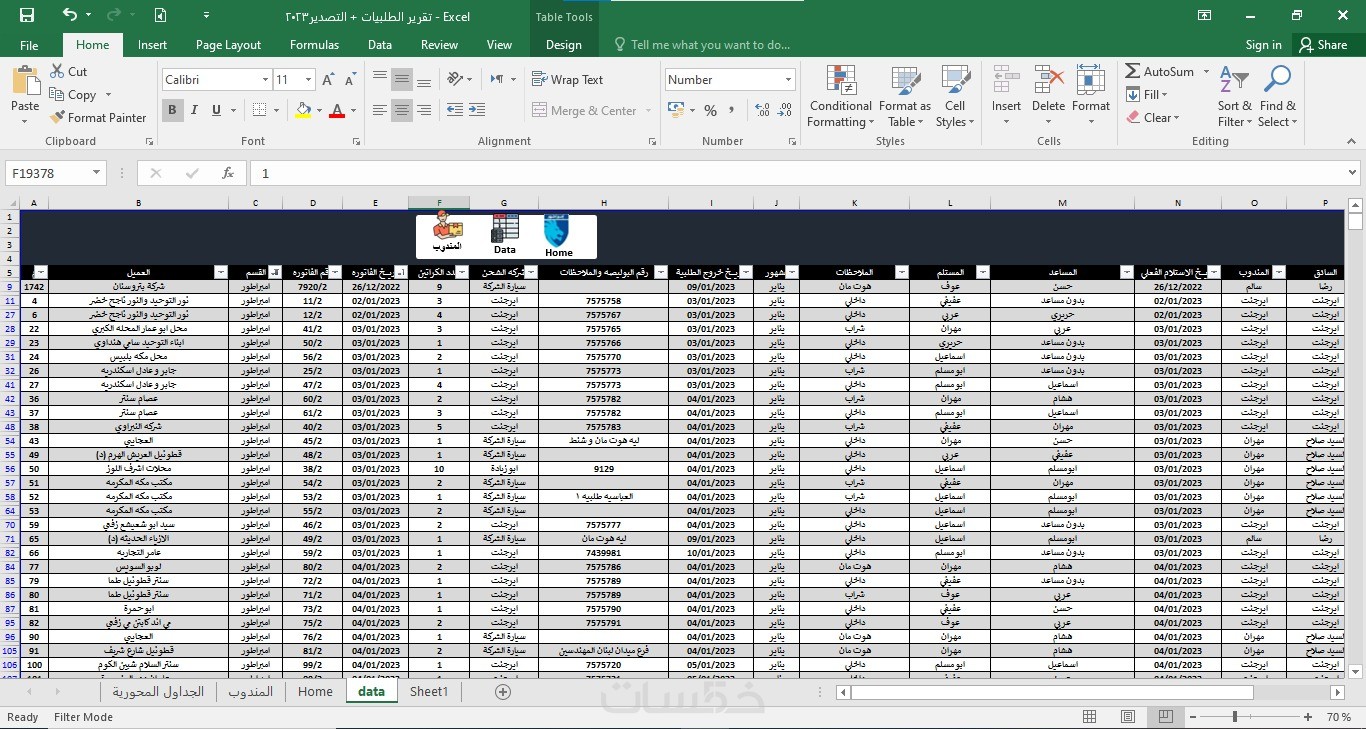
Task: Expand the Name Box dropdown
Action: tap(97, 173)
